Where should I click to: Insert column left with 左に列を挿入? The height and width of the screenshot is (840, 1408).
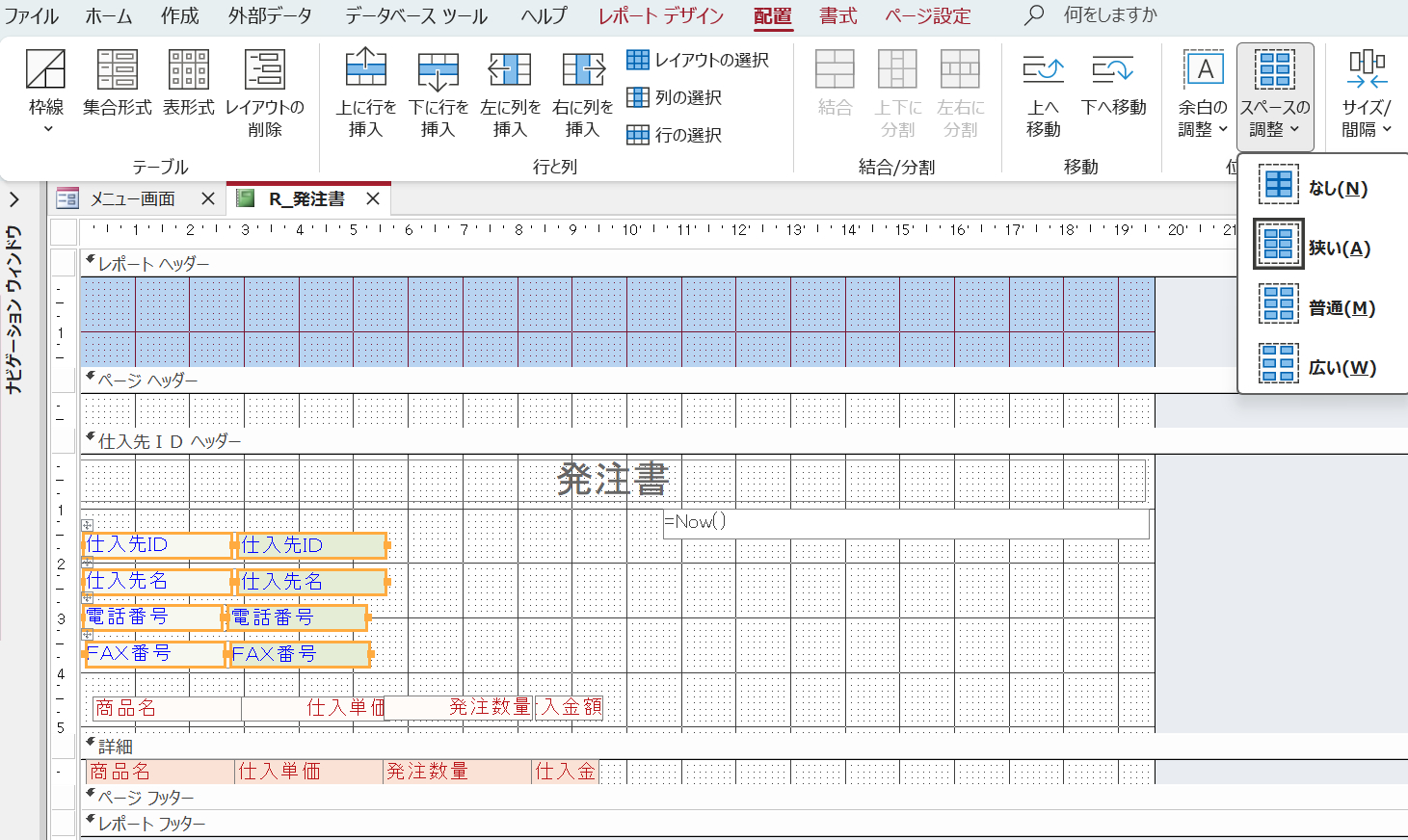(x=511, y=92)
